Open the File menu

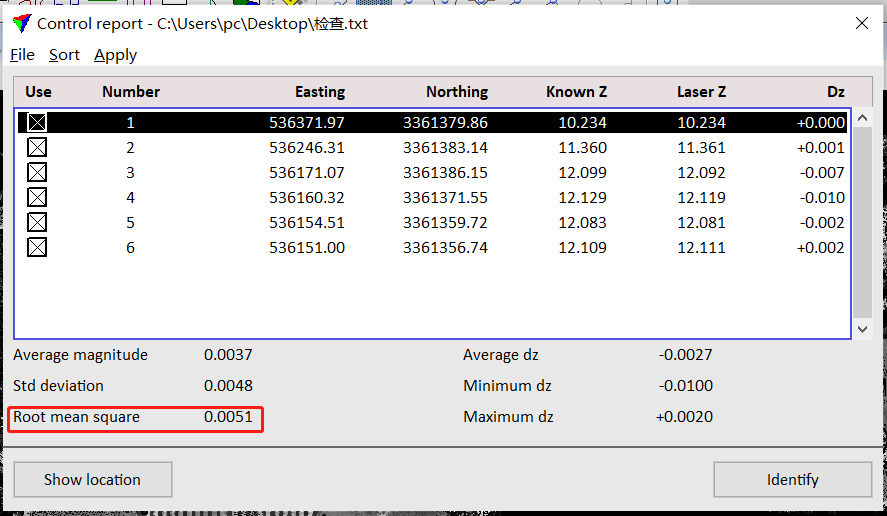tap(22, 55)
